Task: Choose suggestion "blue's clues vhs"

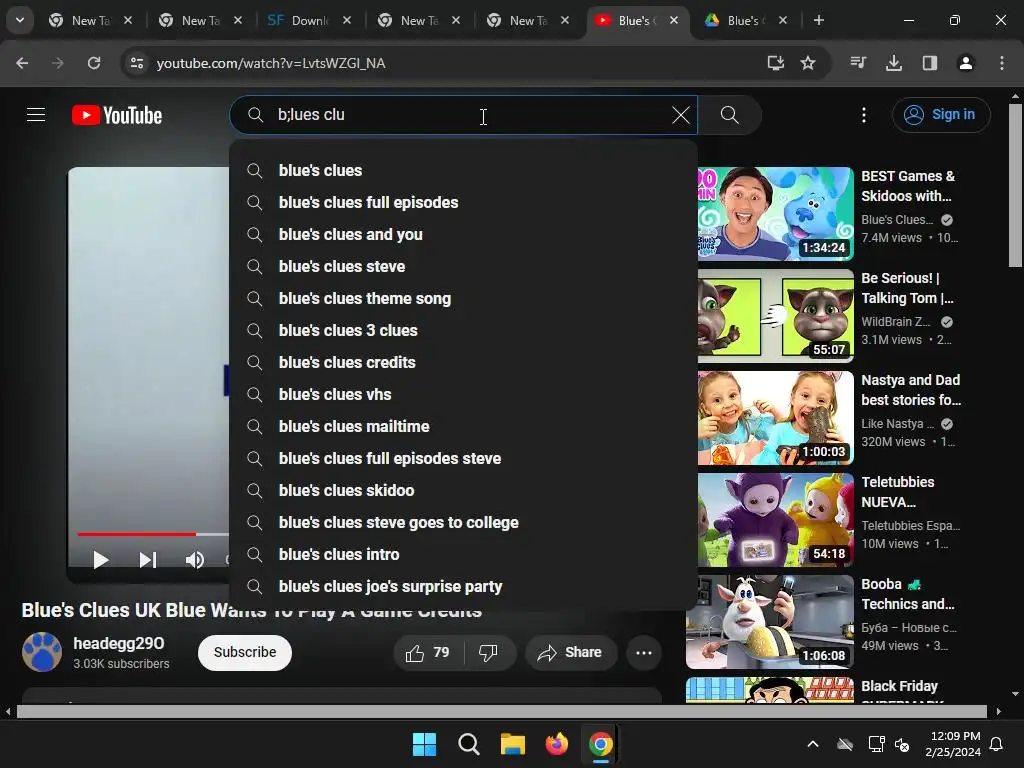Action: click(x=464, y=394)
